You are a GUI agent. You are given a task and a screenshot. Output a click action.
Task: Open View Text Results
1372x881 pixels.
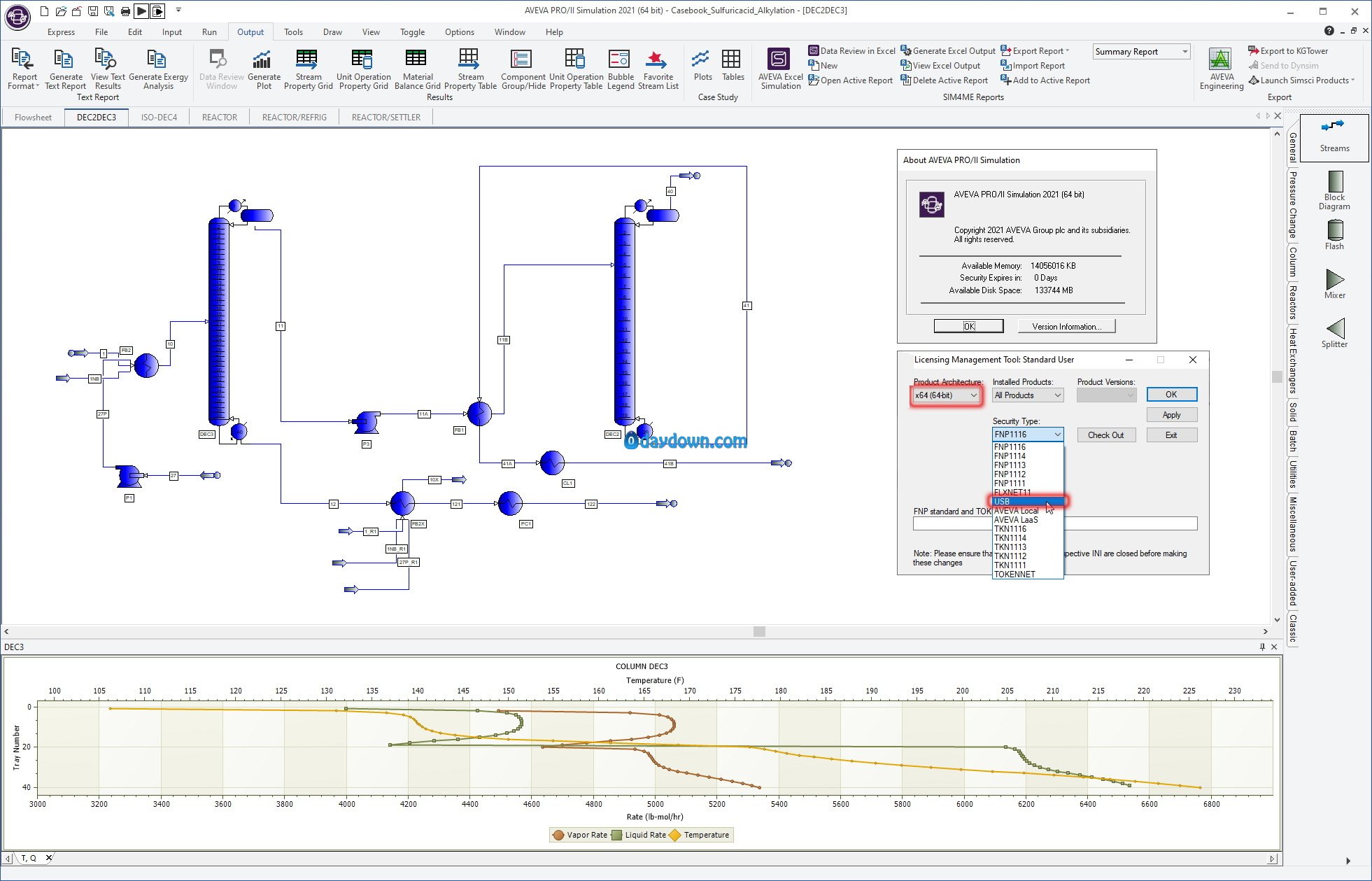[x=108, y=69]
